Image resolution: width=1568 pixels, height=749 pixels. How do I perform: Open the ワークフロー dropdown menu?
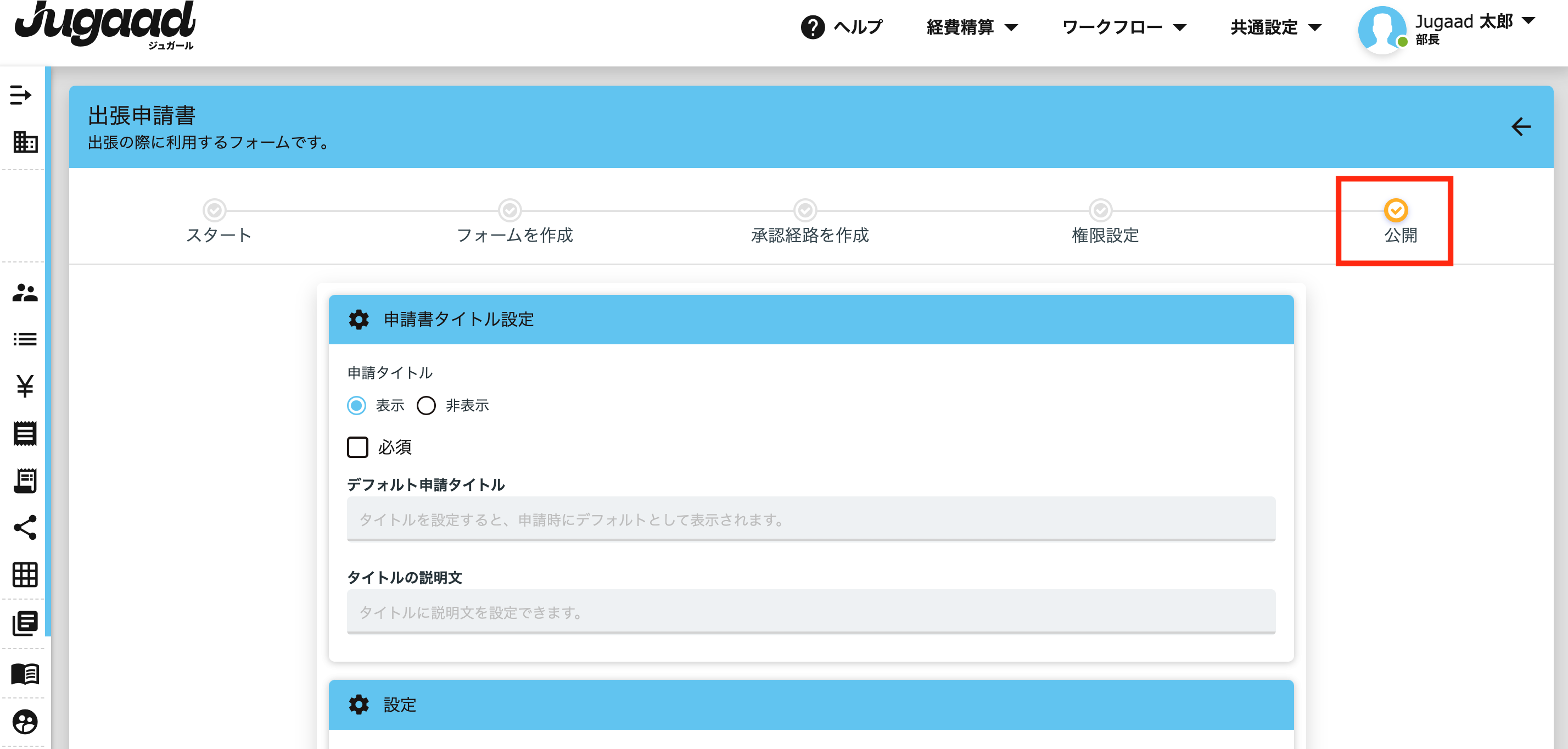[x=1124, y=27]
